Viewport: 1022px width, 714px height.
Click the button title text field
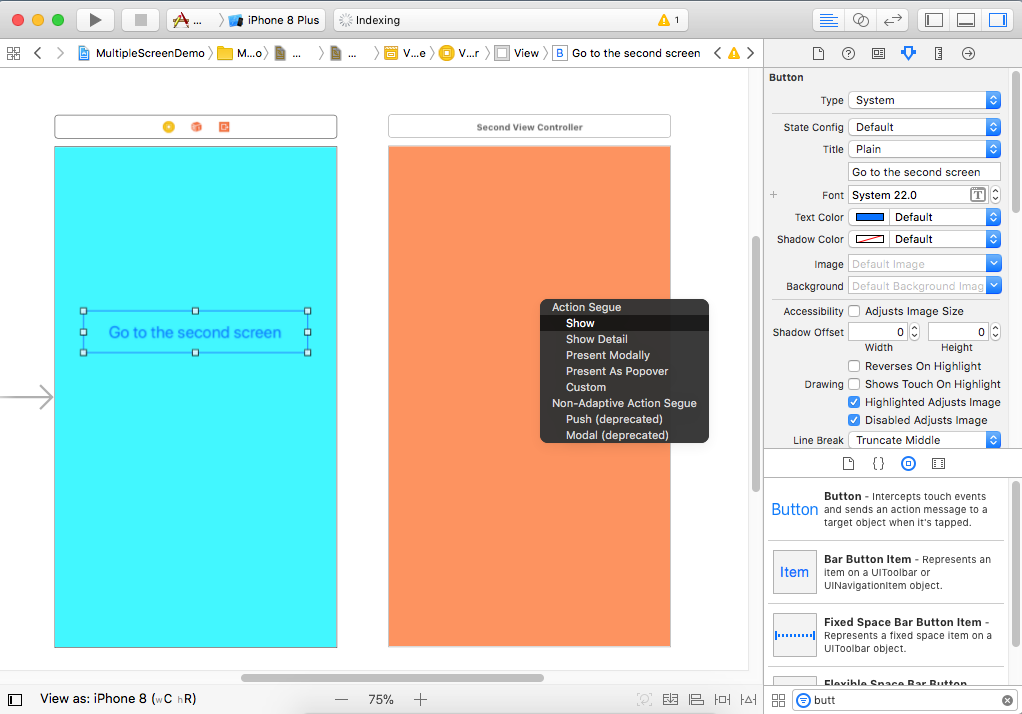pyautogui.click(x=924, y=172)
